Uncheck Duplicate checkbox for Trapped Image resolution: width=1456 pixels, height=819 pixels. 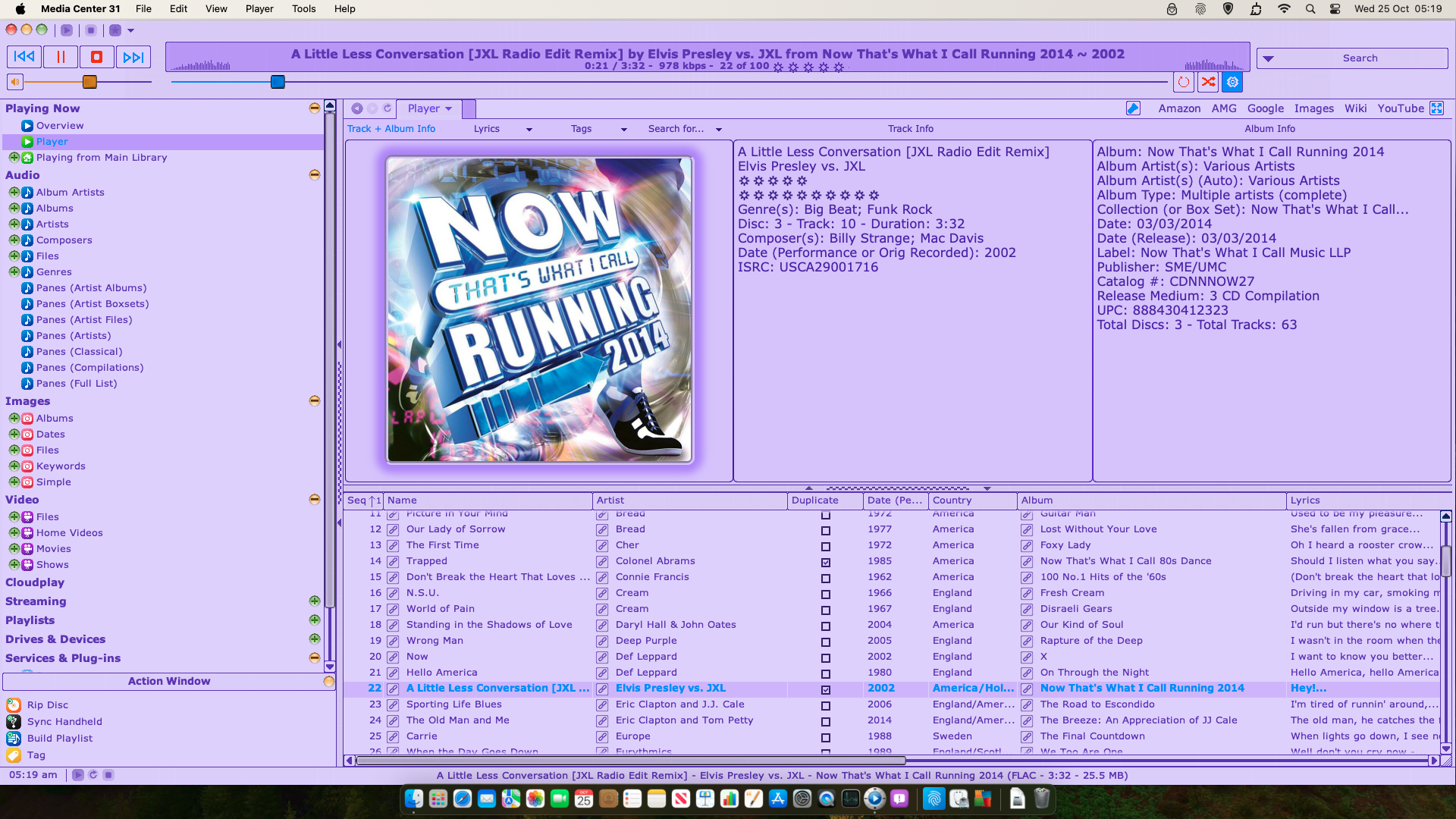826,562
